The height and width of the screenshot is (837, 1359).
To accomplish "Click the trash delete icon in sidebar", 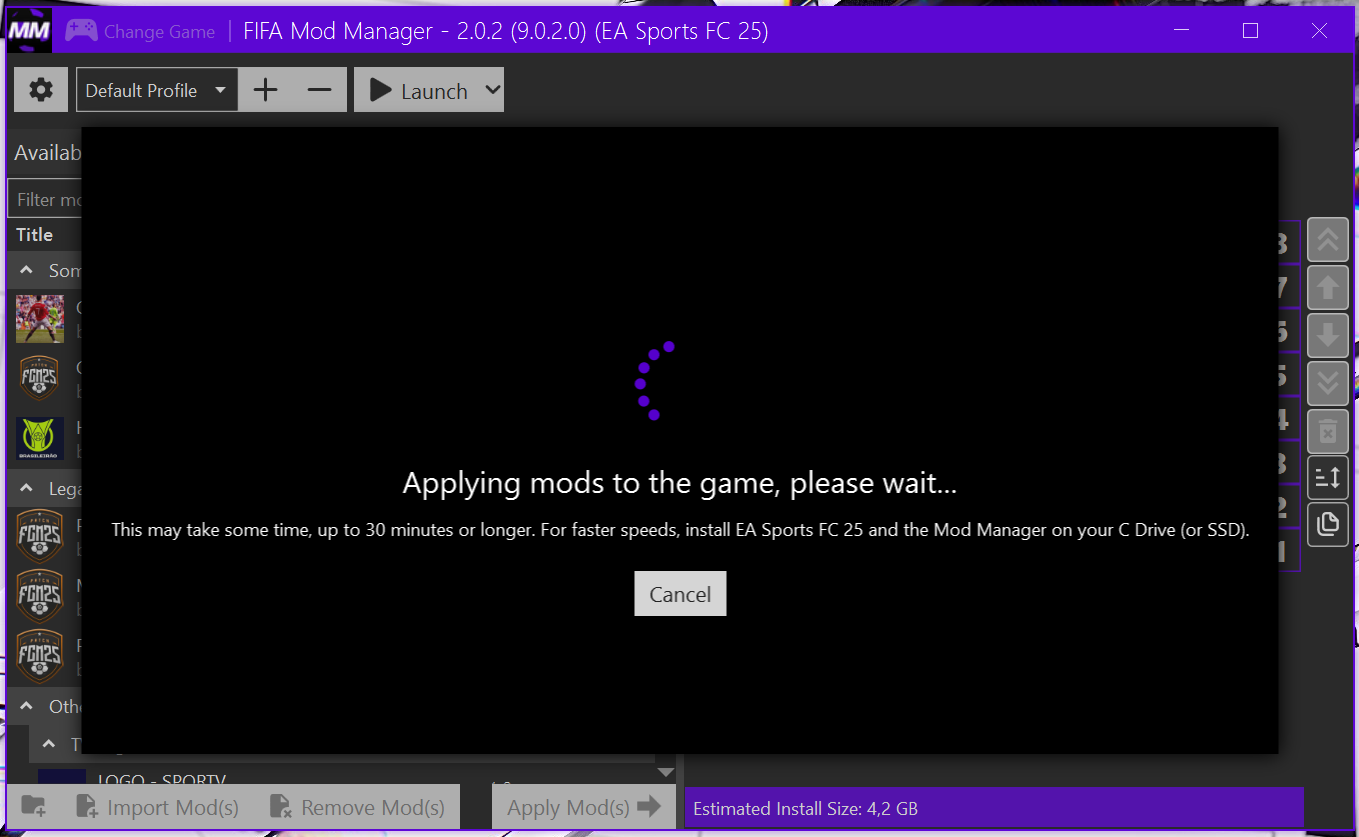I will click(1327, 431).
